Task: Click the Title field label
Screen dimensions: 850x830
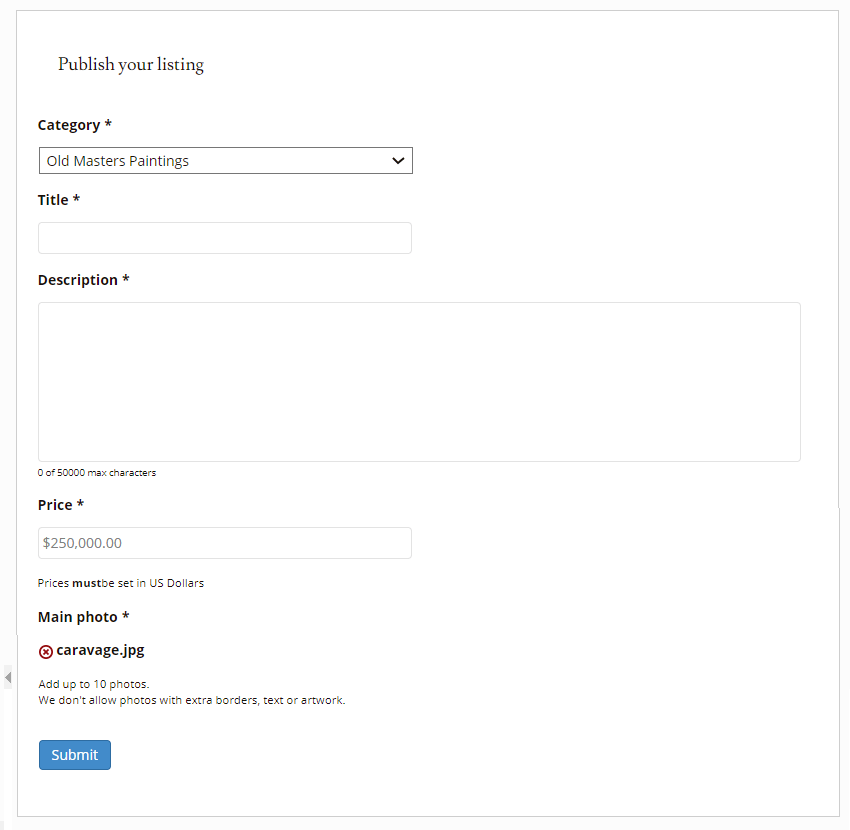Action: point(58,200)
